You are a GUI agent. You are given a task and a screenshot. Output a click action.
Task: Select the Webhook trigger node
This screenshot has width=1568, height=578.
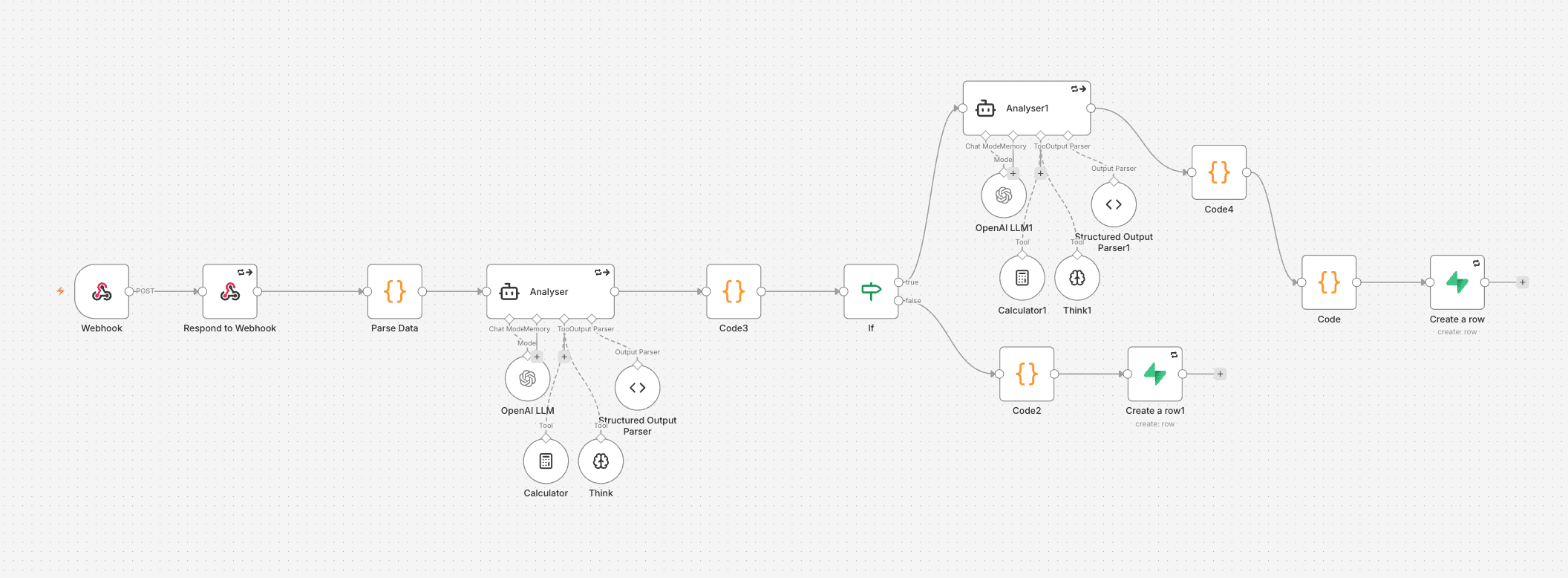(x=102, y=291)
